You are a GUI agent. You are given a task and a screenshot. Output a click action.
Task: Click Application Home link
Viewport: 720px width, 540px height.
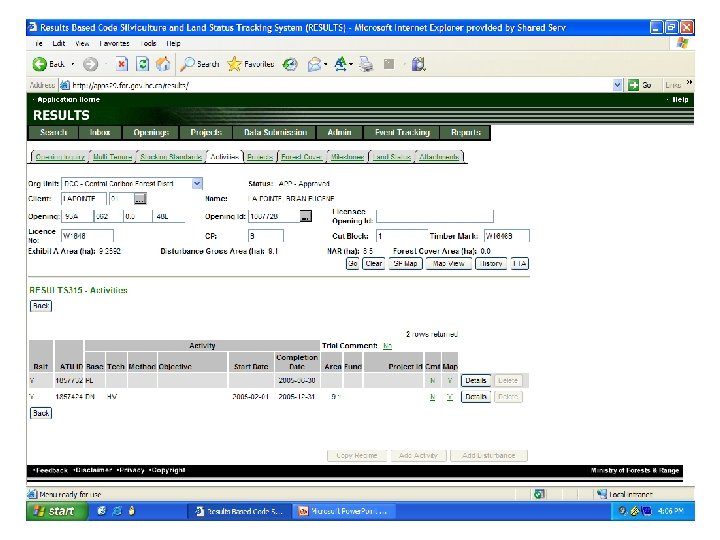click(68, 100)
